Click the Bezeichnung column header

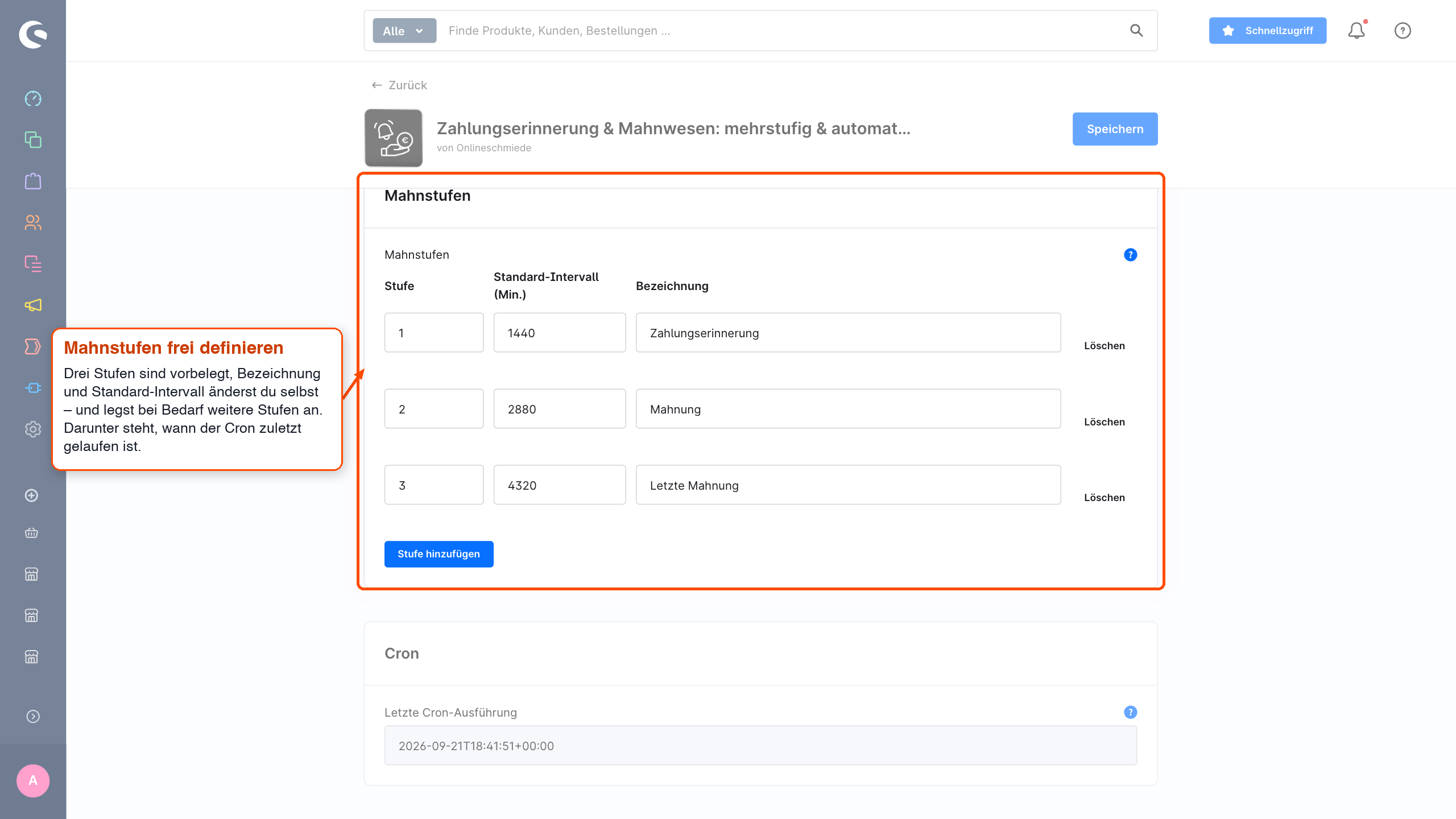672,286
